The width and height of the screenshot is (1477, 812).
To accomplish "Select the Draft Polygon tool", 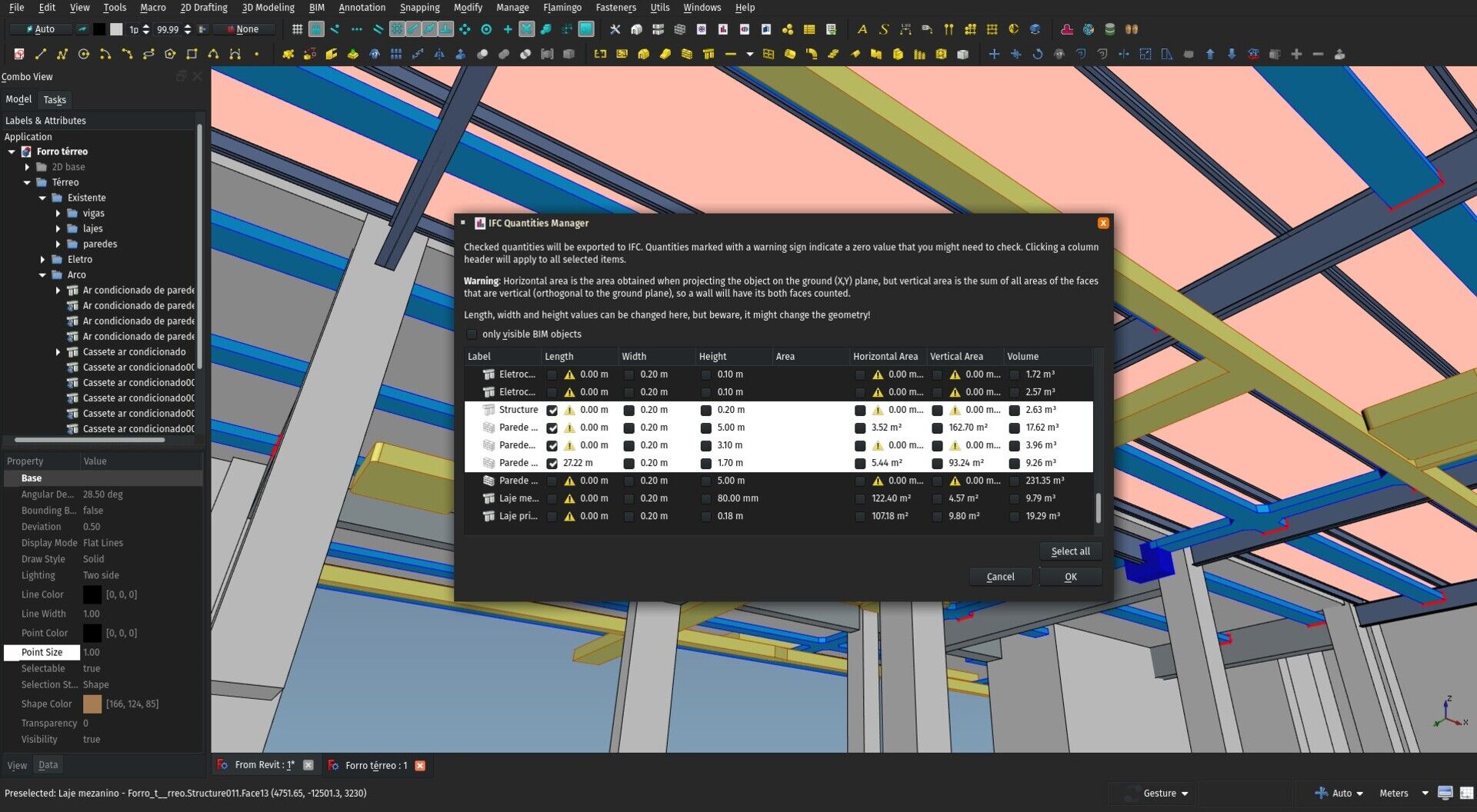I will point(171,54).
